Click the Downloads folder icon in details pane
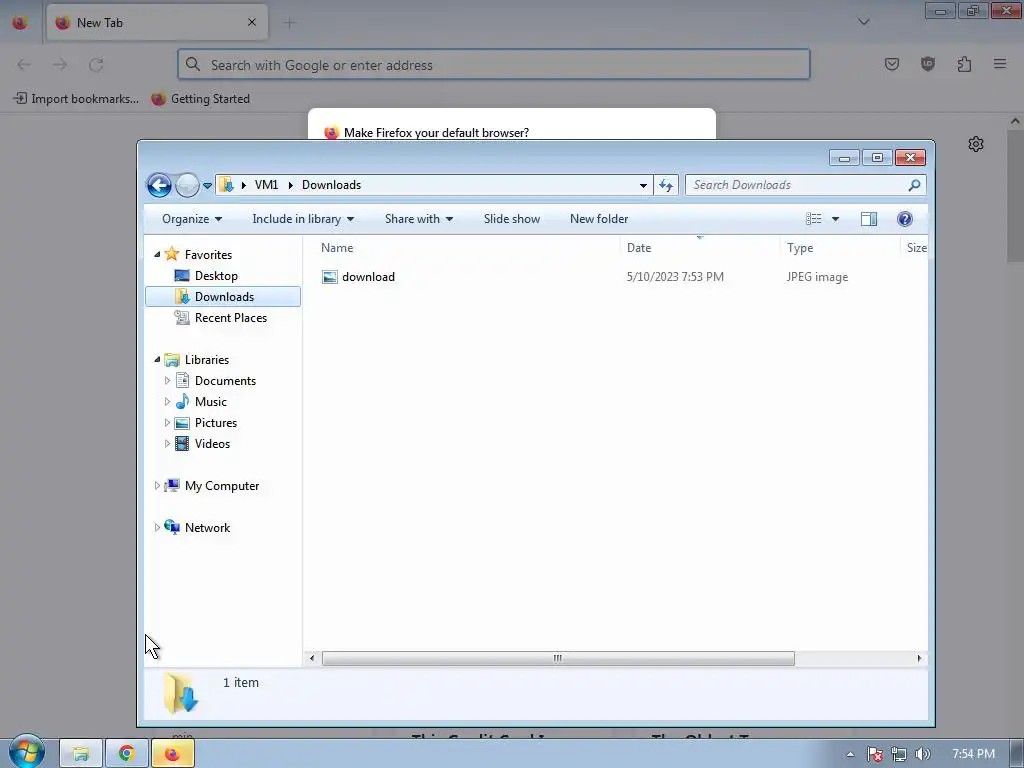 [x=180, y=693]
